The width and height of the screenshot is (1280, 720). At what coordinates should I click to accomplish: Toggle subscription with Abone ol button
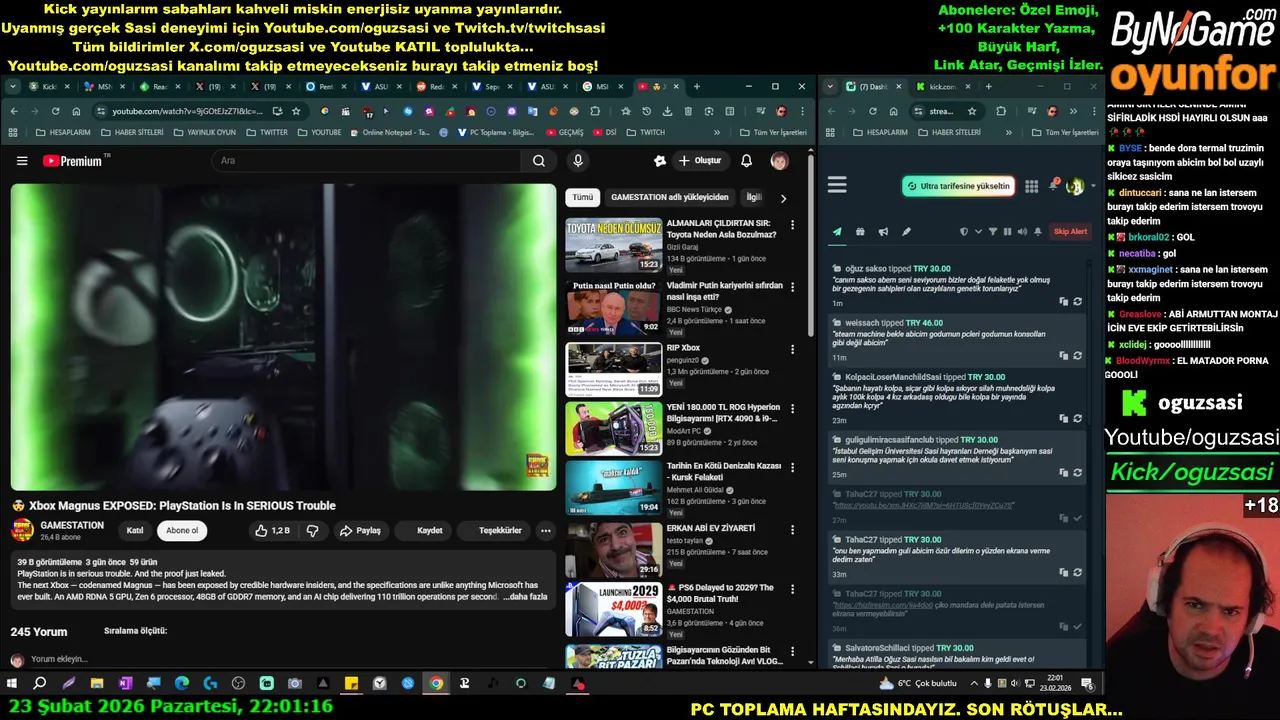tap(182, 531)
